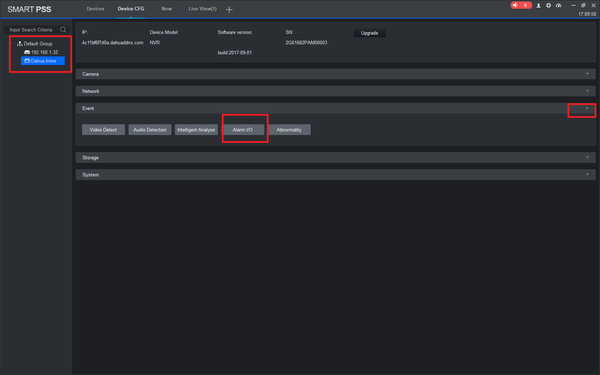Screen dimensions: 600x375
Task: Switch to the Devices tab
Action: [95, 9]
